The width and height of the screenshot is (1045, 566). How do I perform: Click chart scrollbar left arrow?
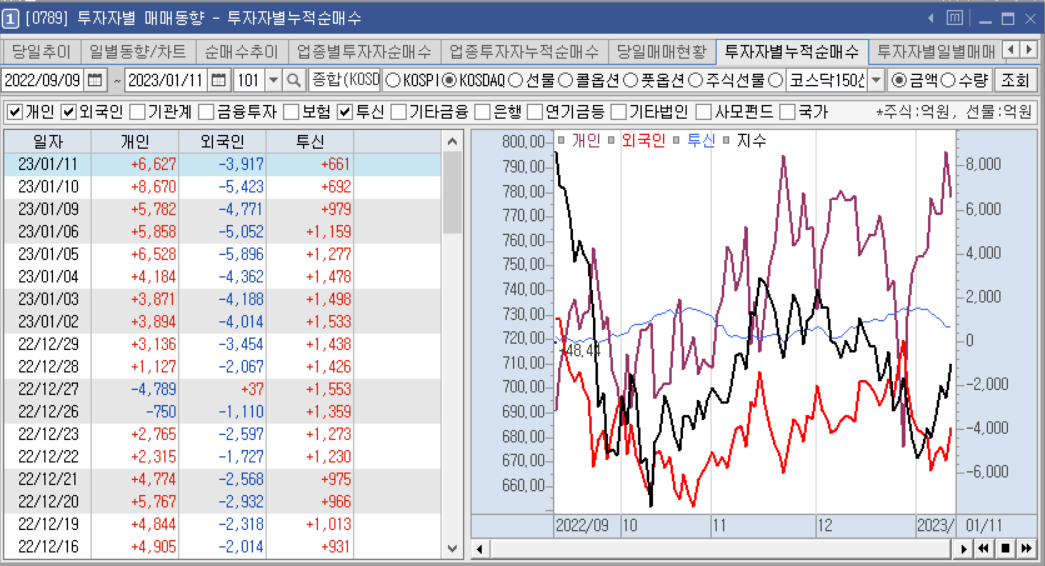(x=479, y=549)
